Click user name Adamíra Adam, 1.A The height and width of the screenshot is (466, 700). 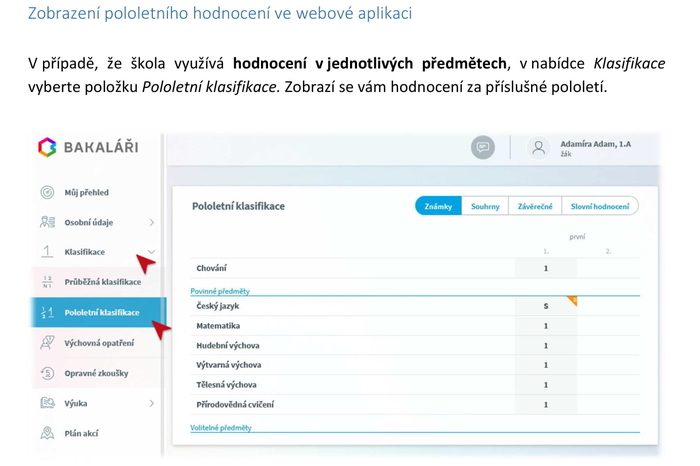tap(596, 144)
